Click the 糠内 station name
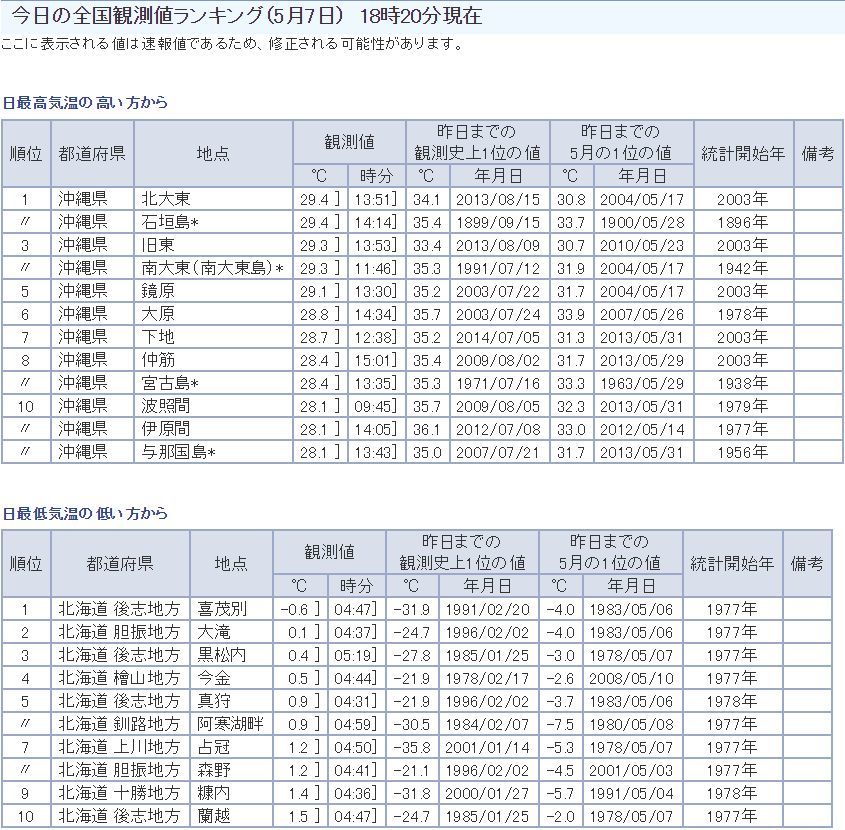The image size is (845, 830). tap(214, 794)
